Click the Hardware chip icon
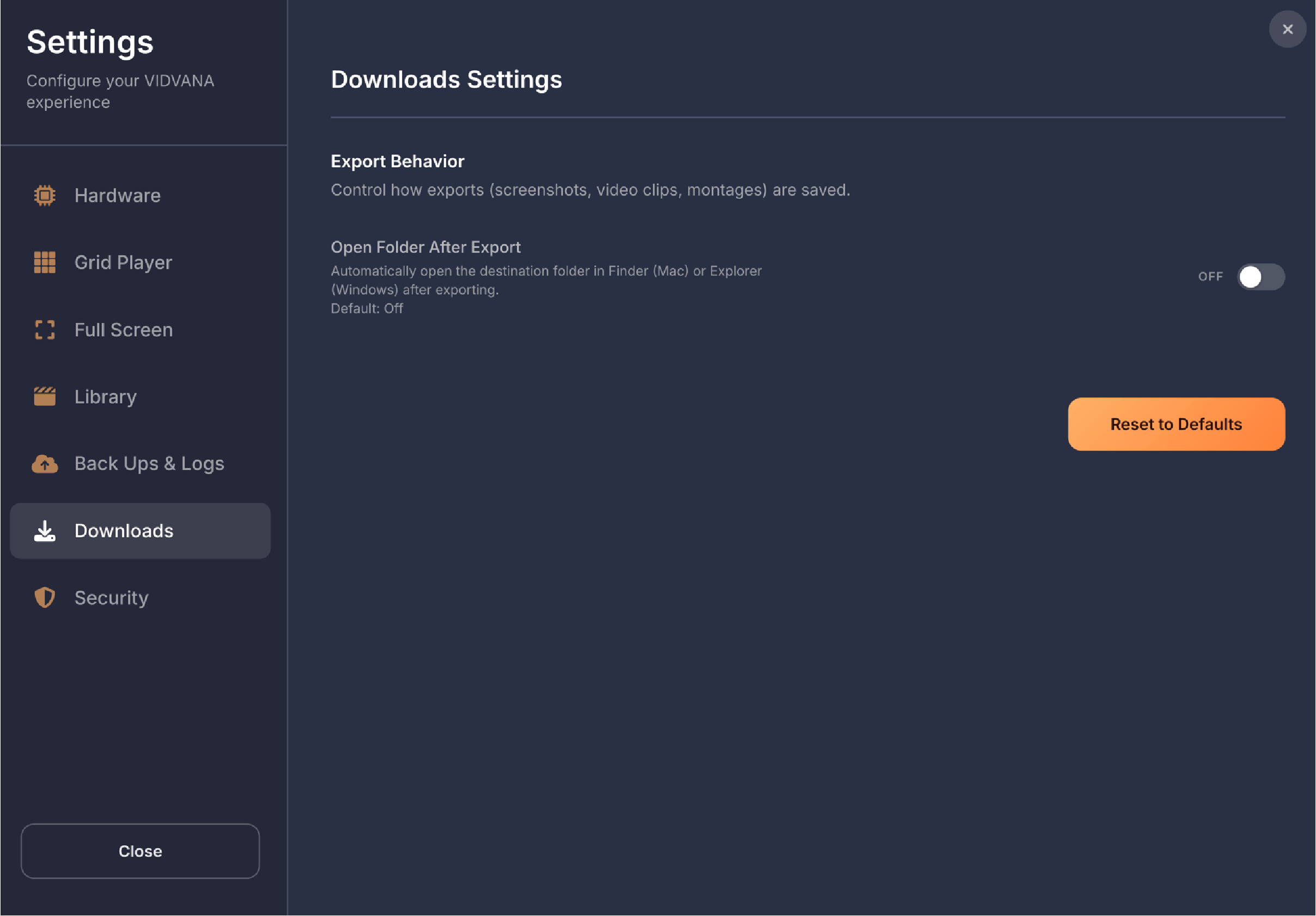Screen dimensions: 1316x916 point(45,196)
